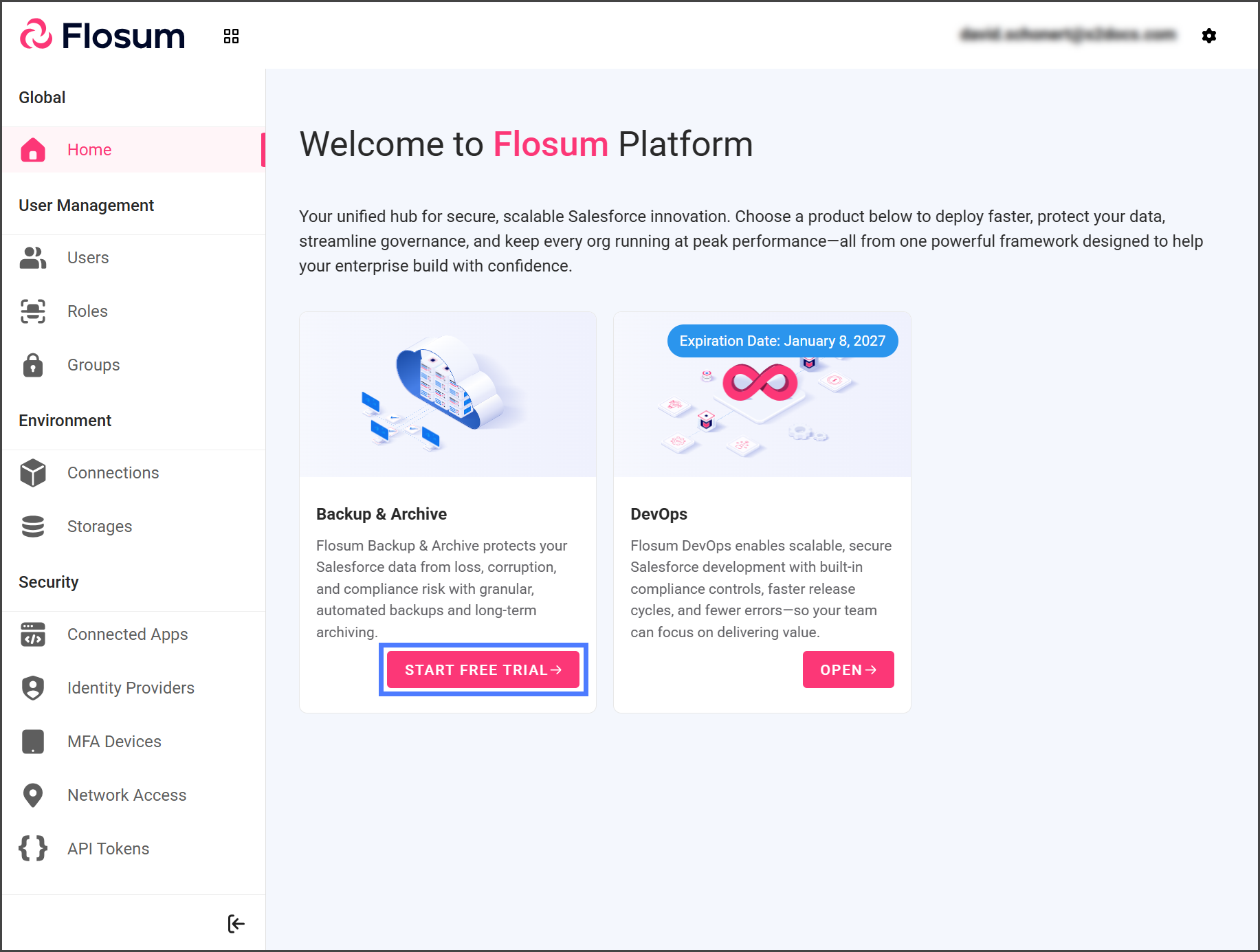The width and height of the screenshot is (1260, 952).
Task: Navigate to Network Access
Action: 126,795
